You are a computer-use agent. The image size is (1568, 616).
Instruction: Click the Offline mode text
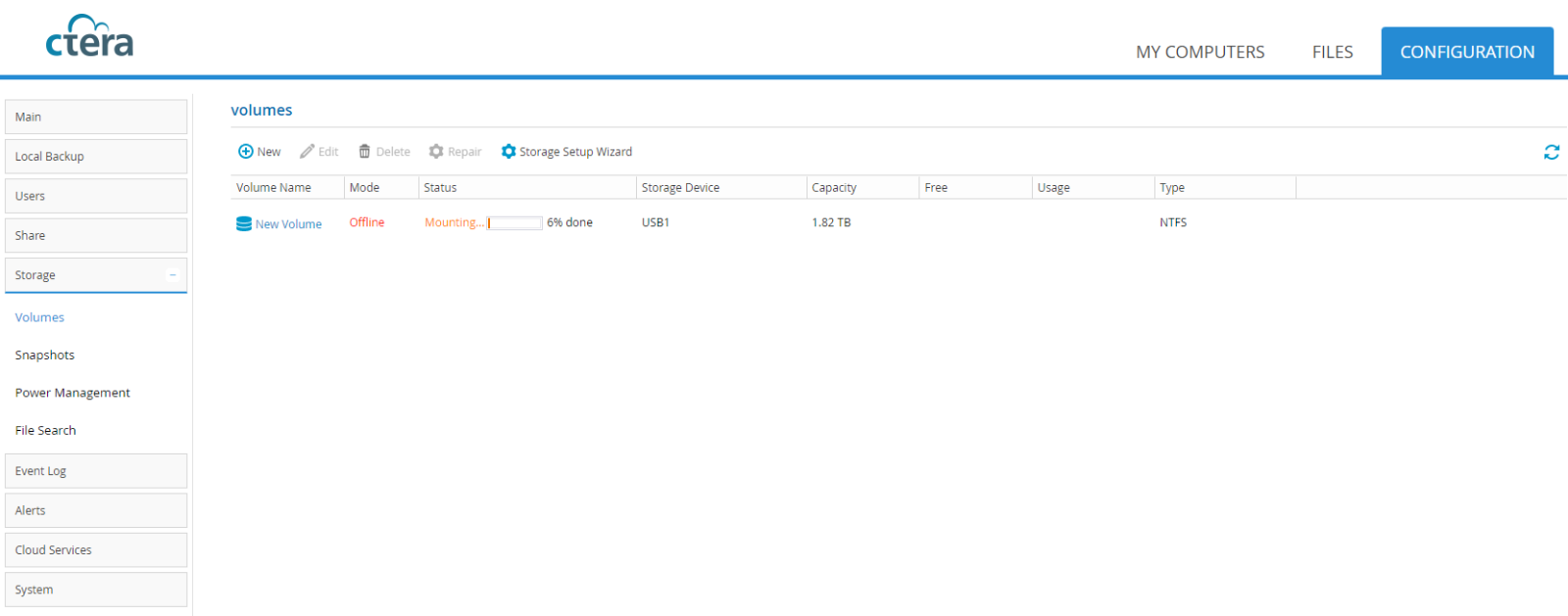coord(367,222)
